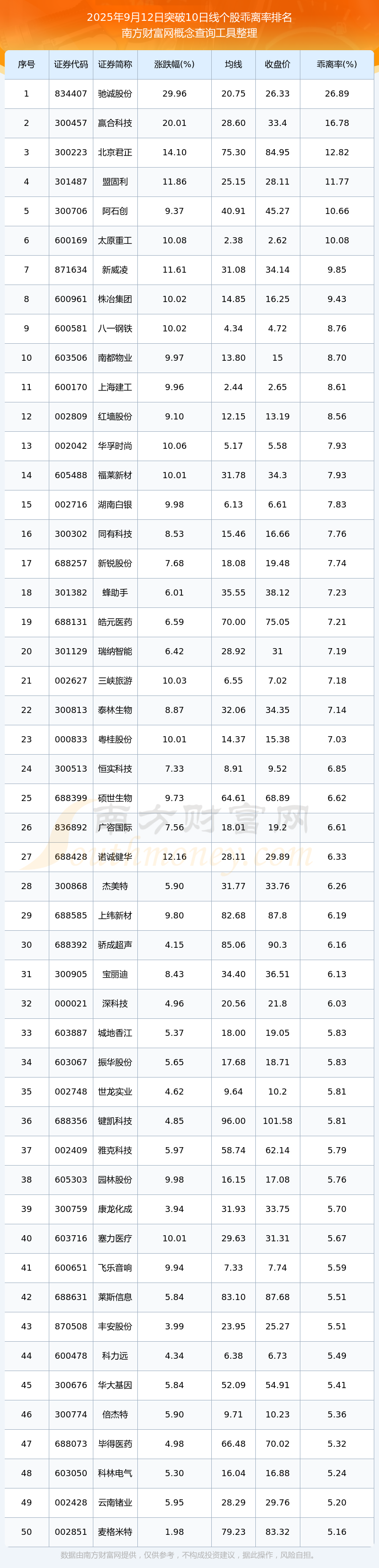Click stock name 上纬新材
Image resolution: width=379 pixels, height=1568 pixels.
[115, 915]
